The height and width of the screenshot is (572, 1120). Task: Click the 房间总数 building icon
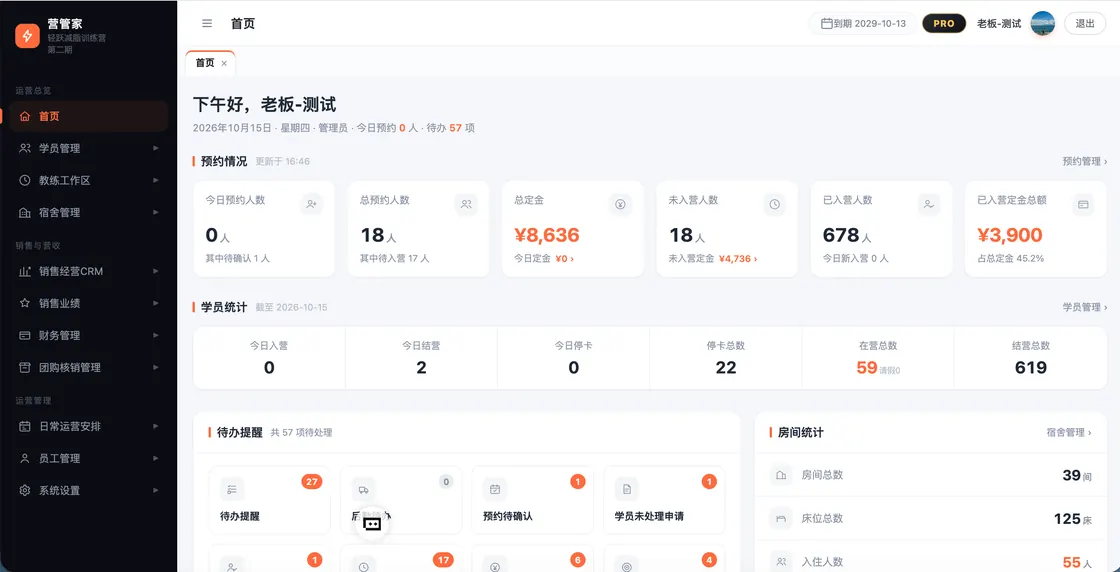click(x=781, y=475)
